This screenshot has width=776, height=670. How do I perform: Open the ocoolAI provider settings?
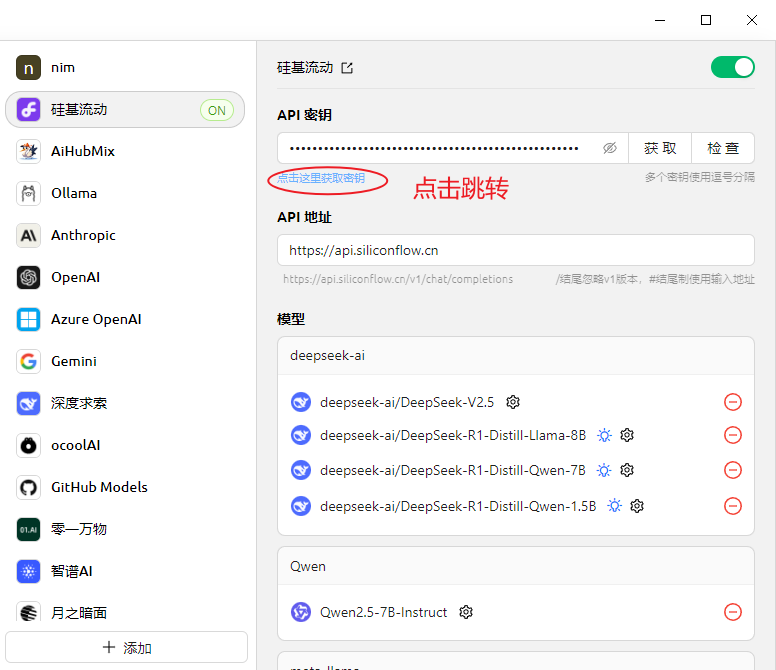[x=125, y=445]
